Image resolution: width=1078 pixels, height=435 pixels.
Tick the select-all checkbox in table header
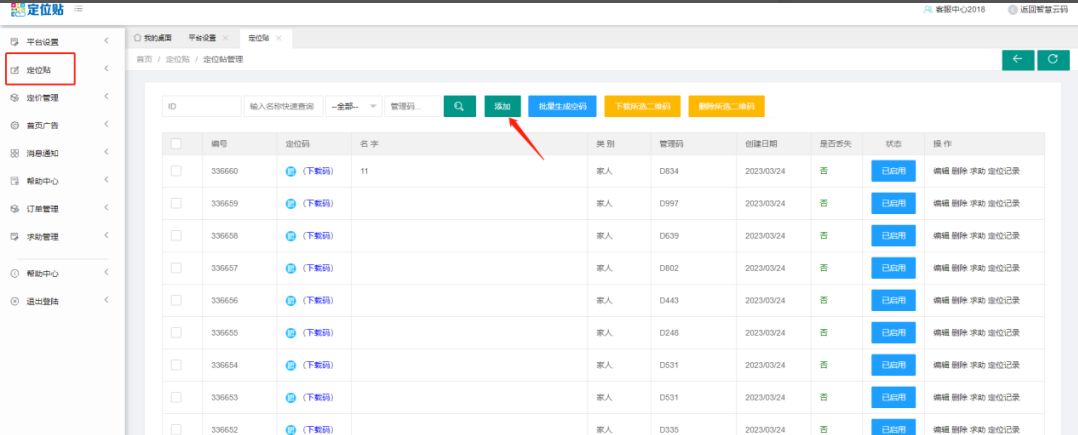[x=176, y=144]
